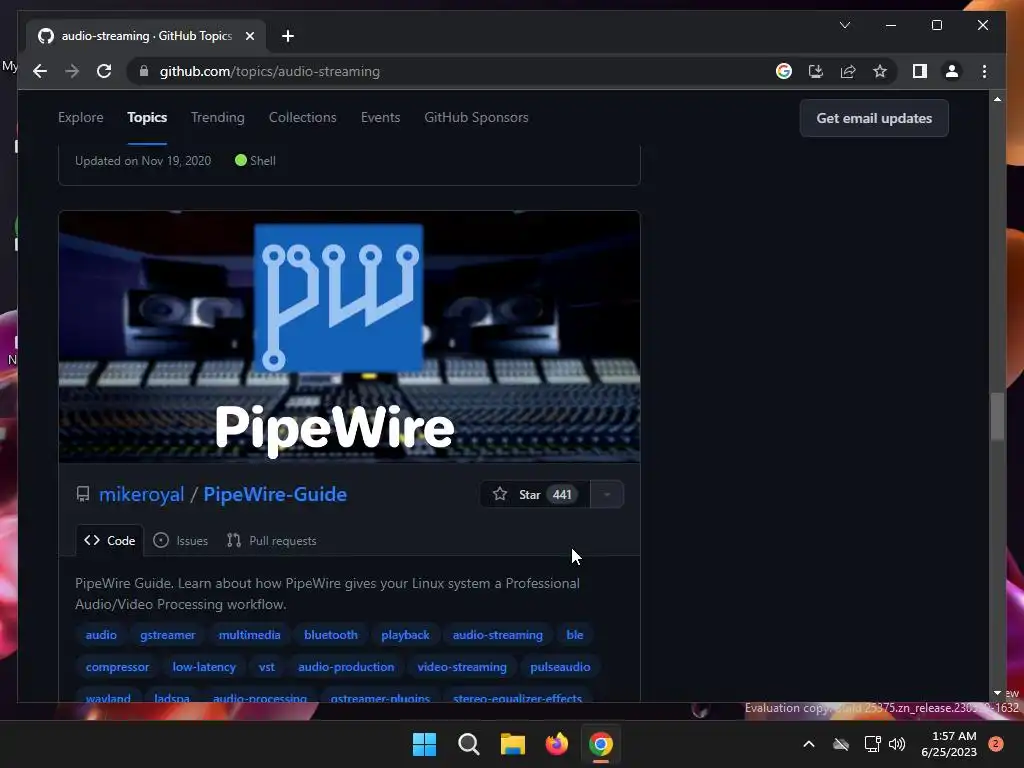Open the bluetooth topic tag
This screenshot has height=768, width=1024.
331,635
